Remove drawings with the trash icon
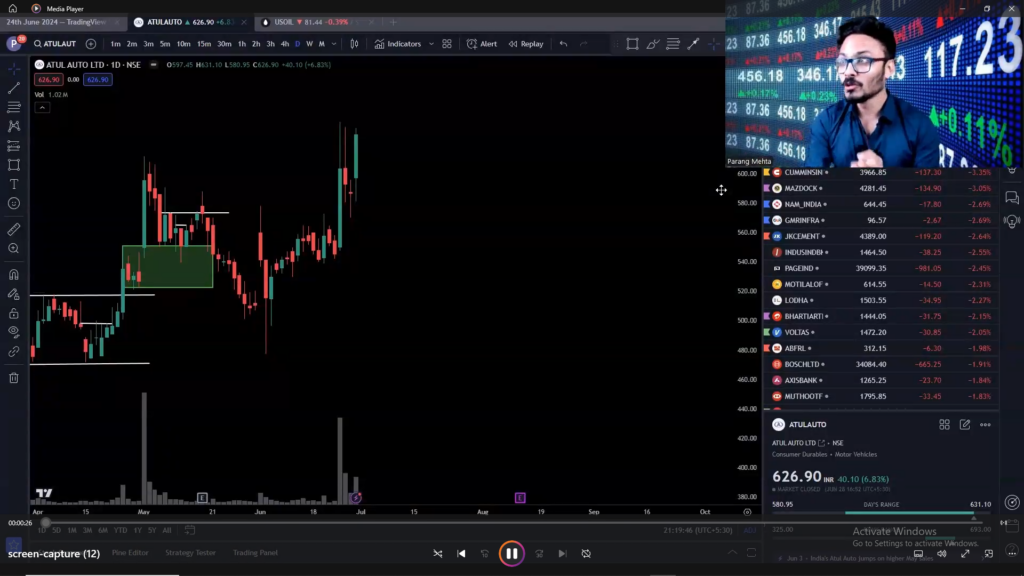1024x576 pixels. tap(14, 377)
